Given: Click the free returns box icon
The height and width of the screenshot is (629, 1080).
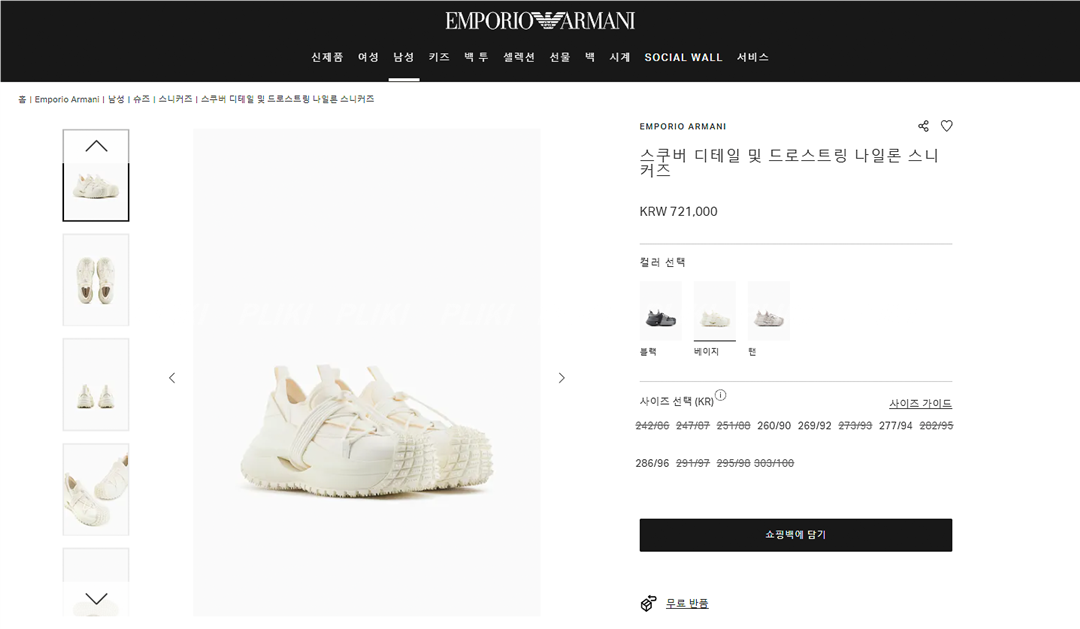Looking at the screenshot, I should pos(649,603).
